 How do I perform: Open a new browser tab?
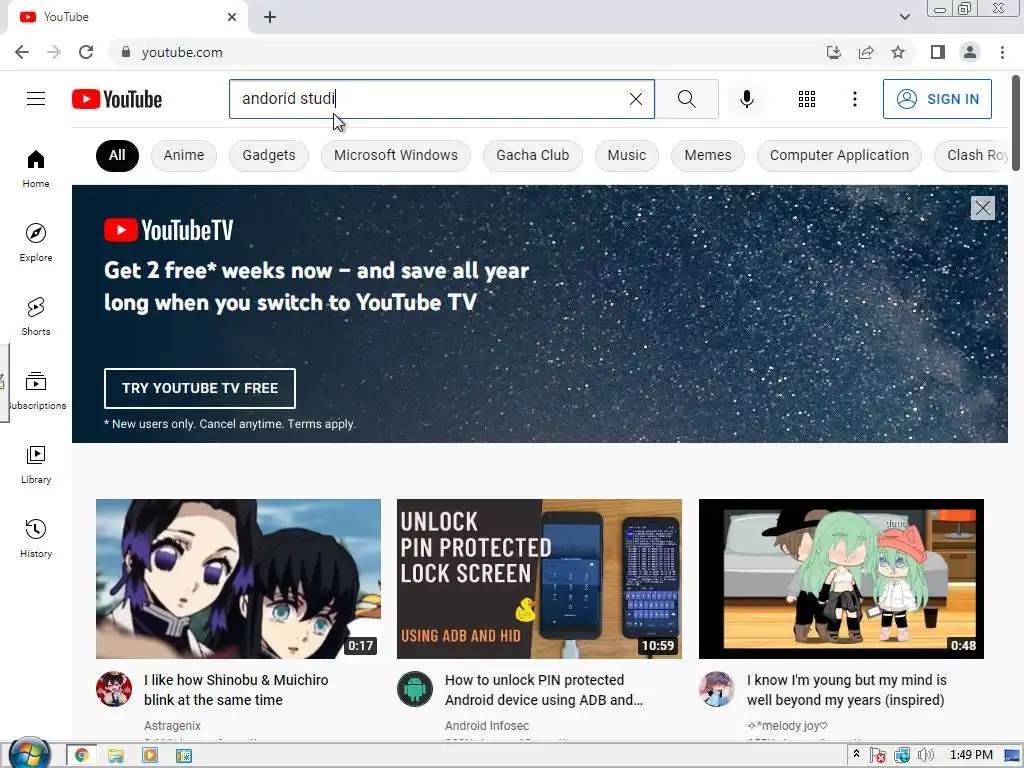270,17
